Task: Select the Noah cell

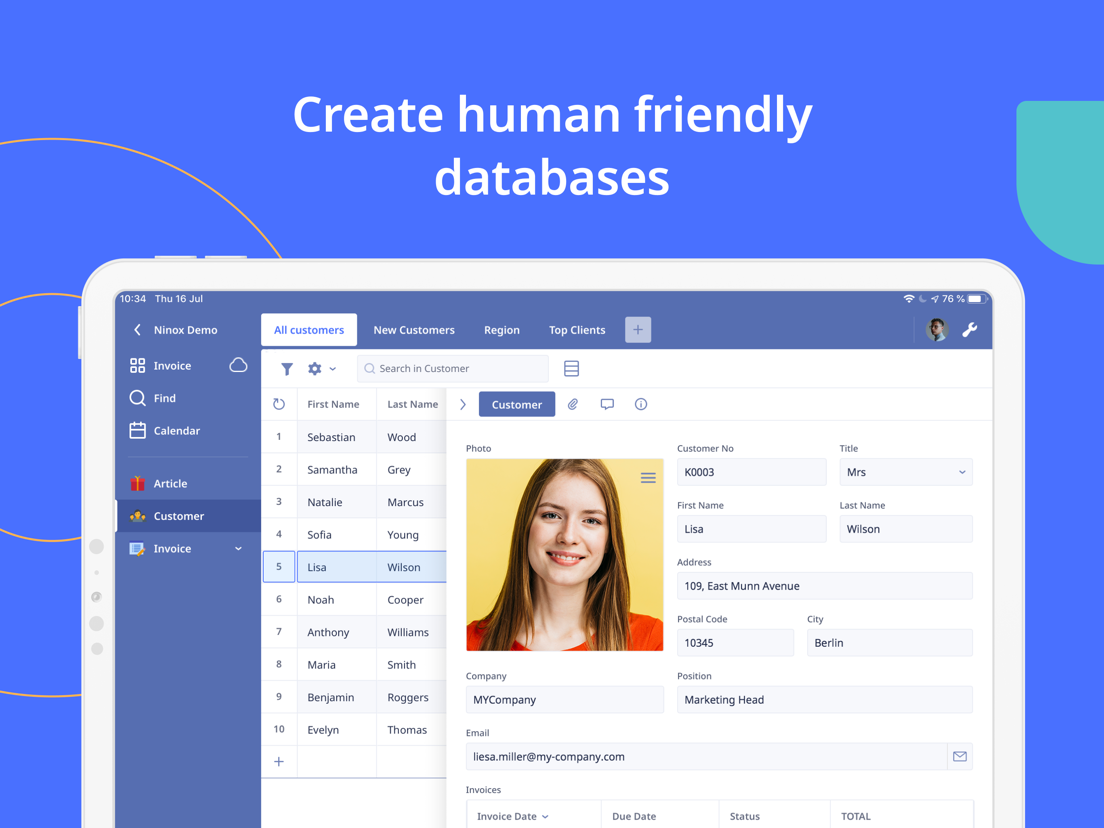Action: [x=337, y=600]
